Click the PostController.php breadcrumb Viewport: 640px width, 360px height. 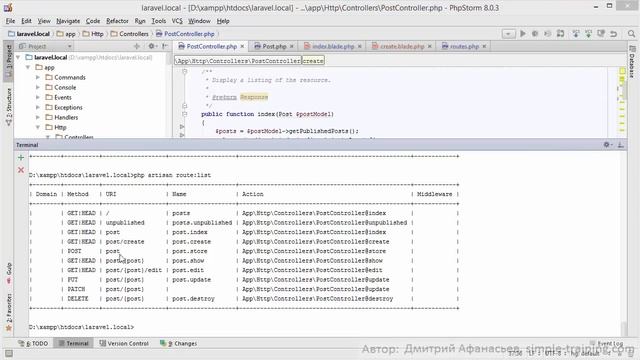tap(185, 34)
